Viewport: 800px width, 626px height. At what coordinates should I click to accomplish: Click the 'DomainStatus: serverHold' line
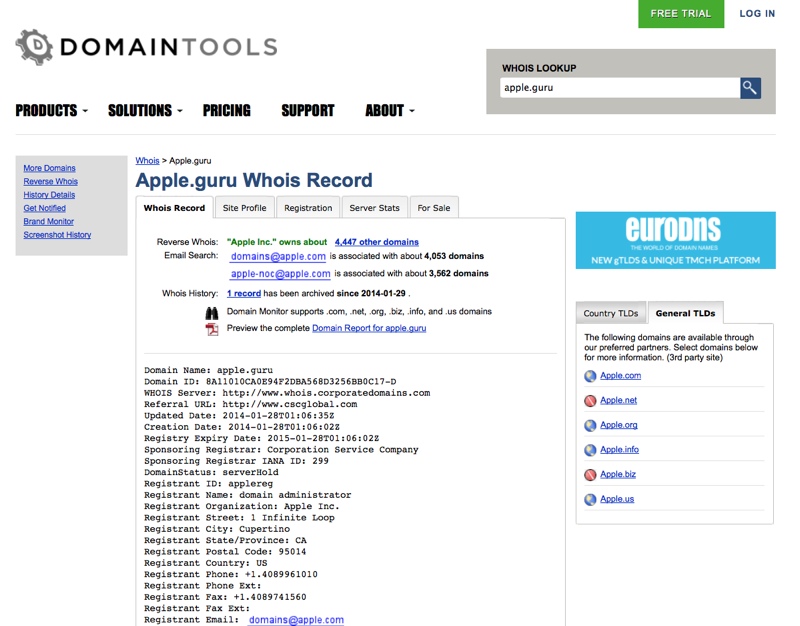[211, 472]
